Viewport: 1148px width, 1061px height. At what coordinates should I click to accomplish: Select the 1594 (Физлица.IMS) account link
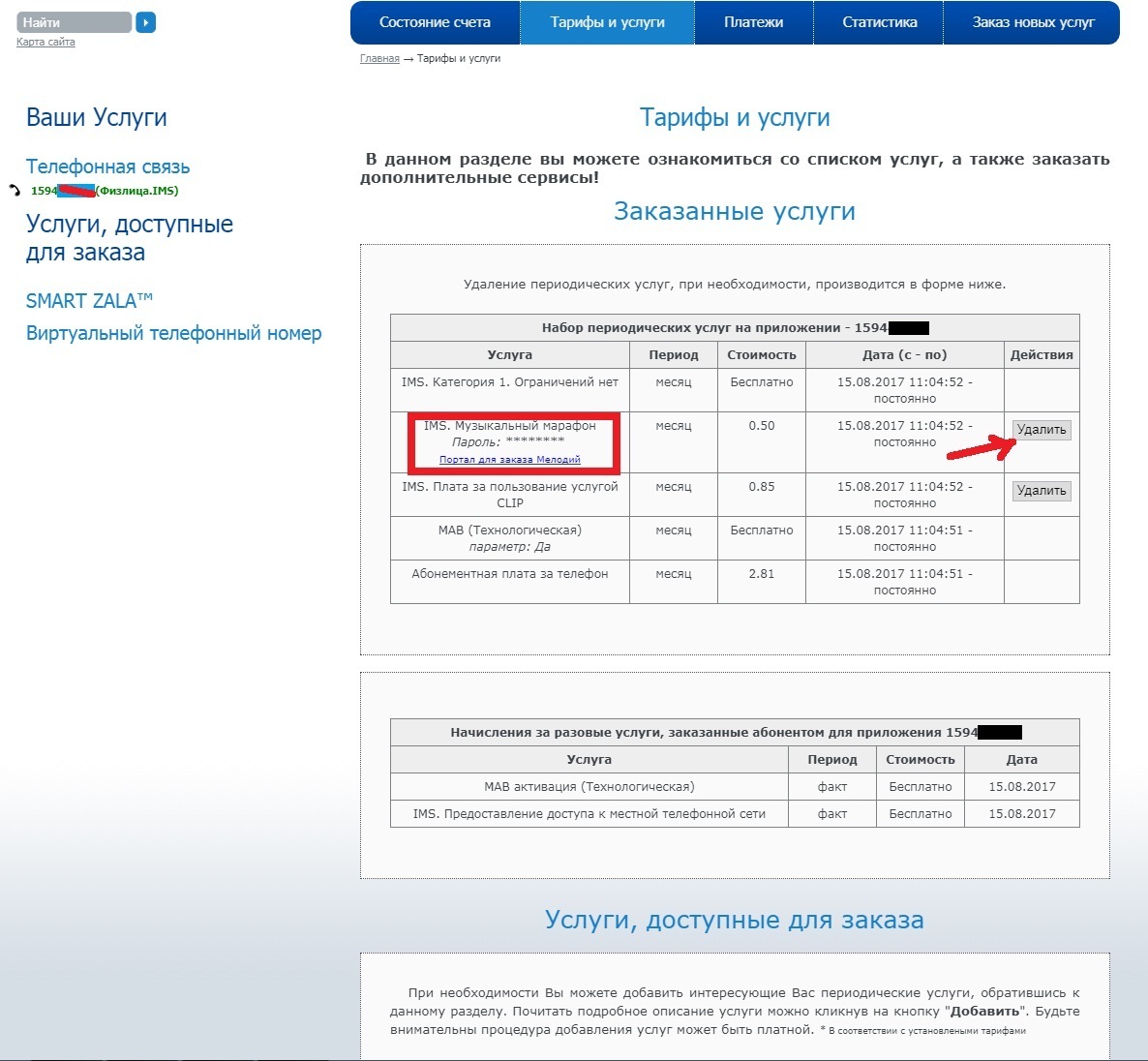click(105, 191)
